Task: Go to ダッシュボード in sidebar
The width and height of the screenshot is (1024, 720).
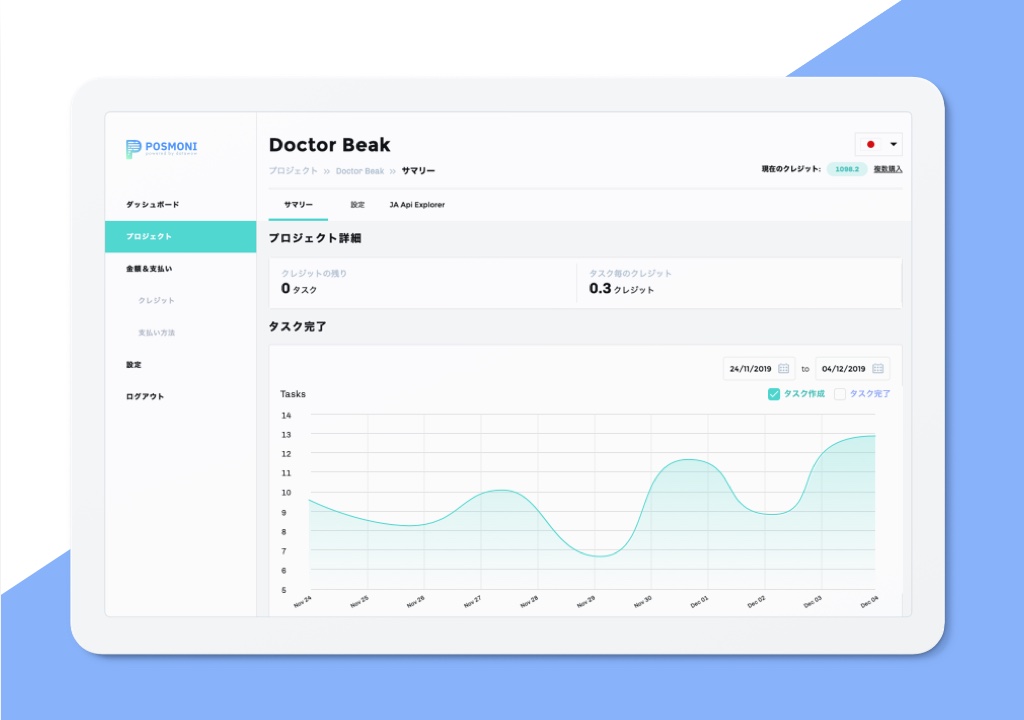Action: [152, 205]
